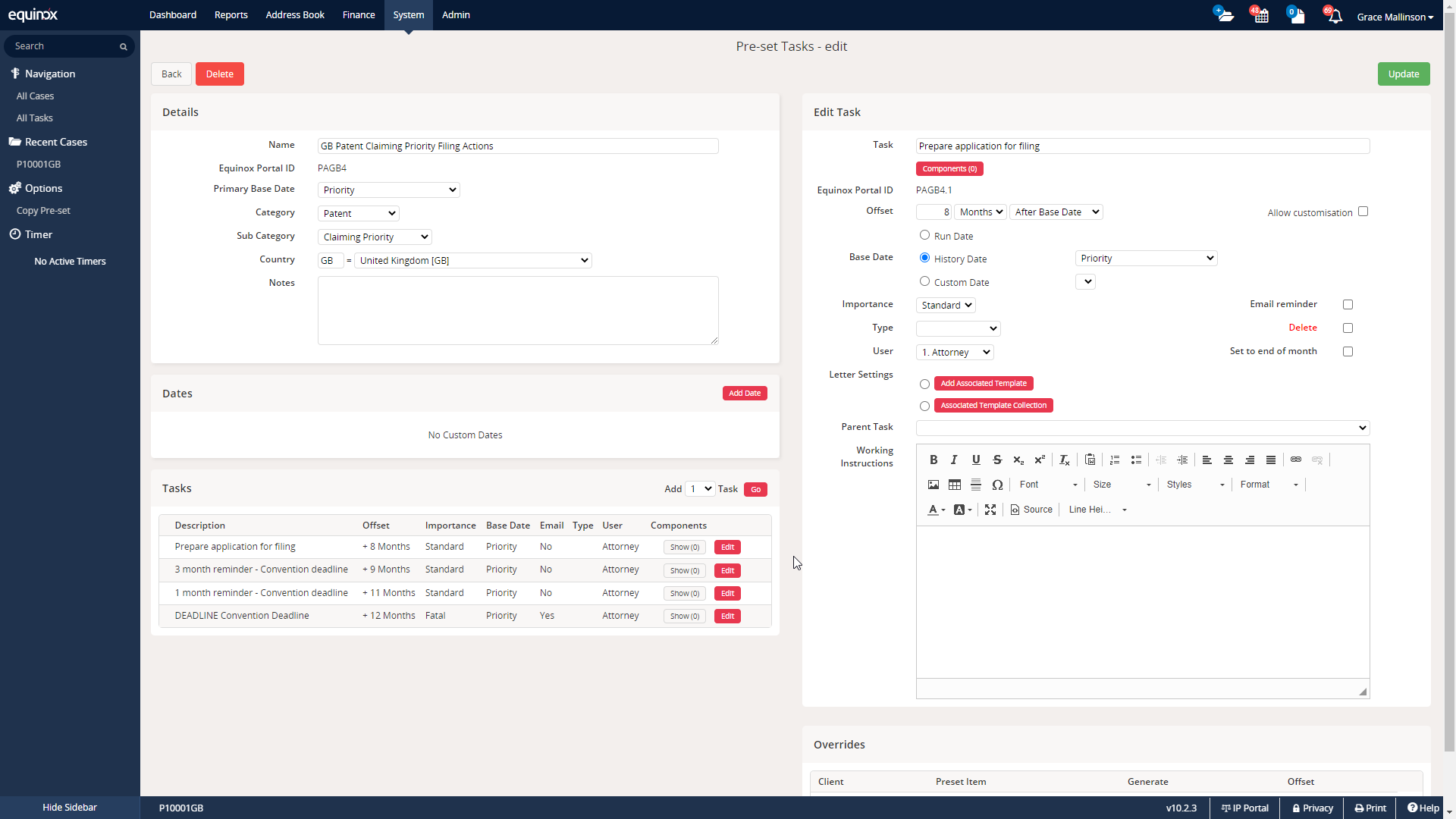Check the Allow customisation option

pyautogui.click(x=1363, y=211)
